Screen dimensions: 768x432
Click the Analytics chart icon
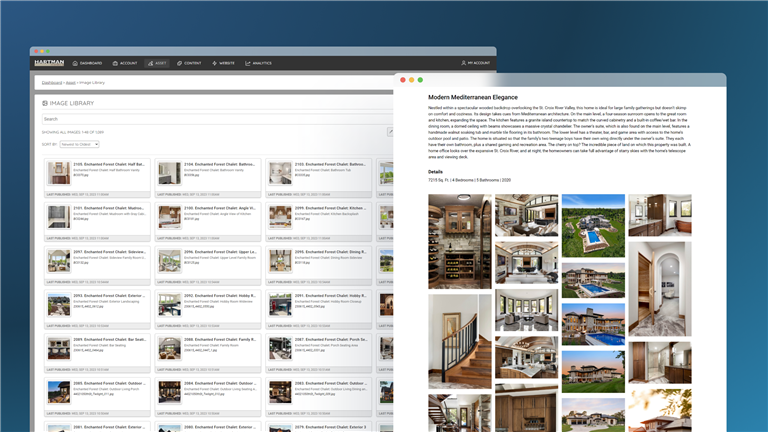(248, 63)
